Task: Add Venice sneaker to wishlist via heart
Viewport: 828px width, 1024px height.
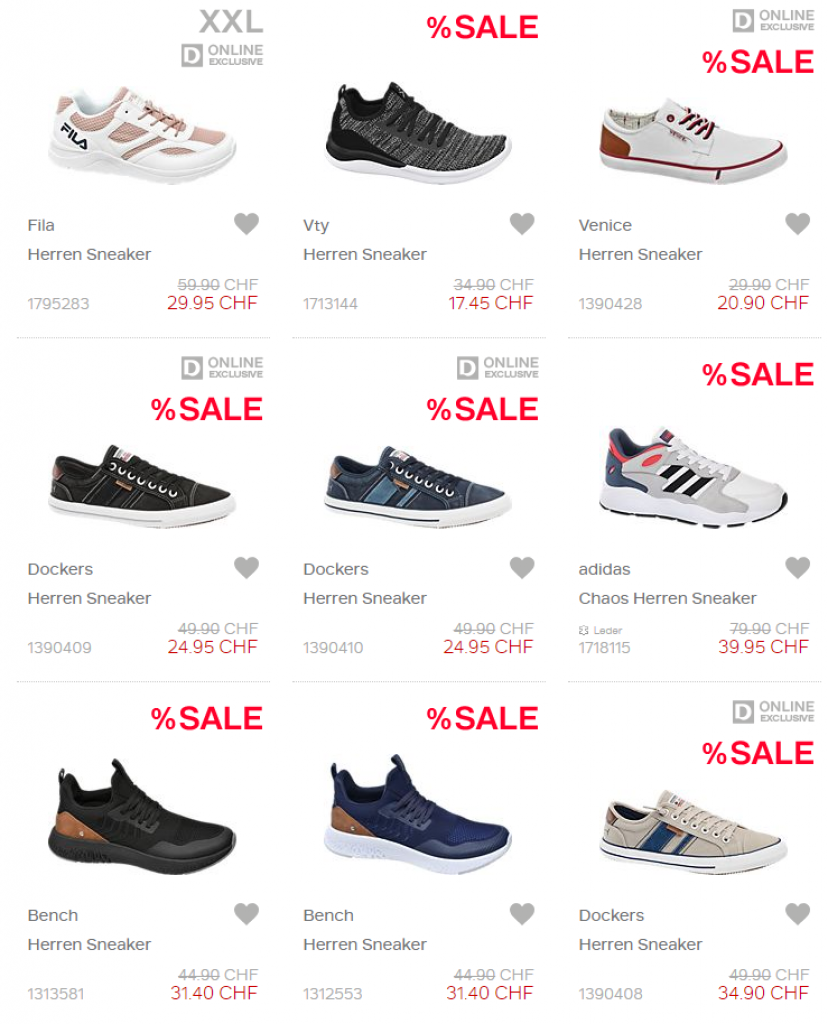Action: [797, 224]
